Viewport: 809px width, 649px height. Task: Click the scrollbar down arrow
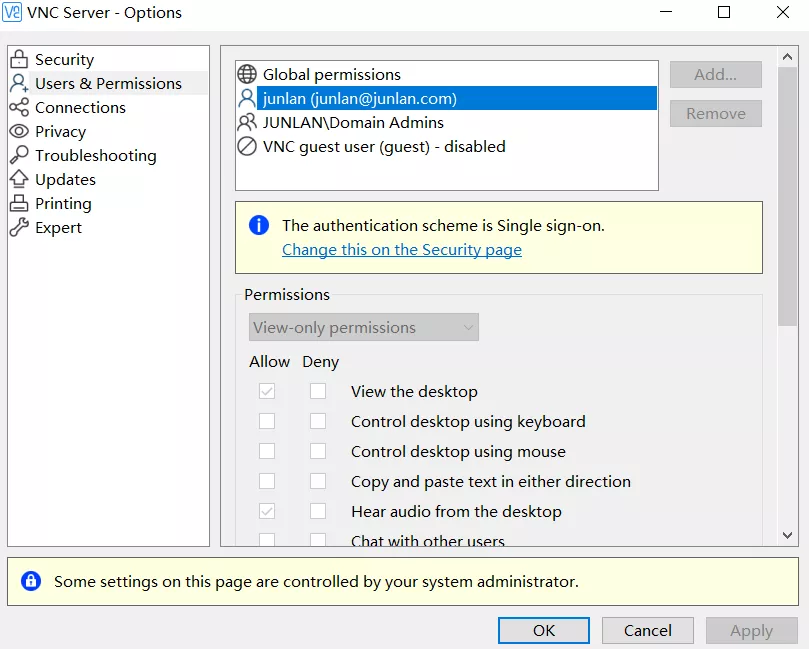click(x=788, y=536)
